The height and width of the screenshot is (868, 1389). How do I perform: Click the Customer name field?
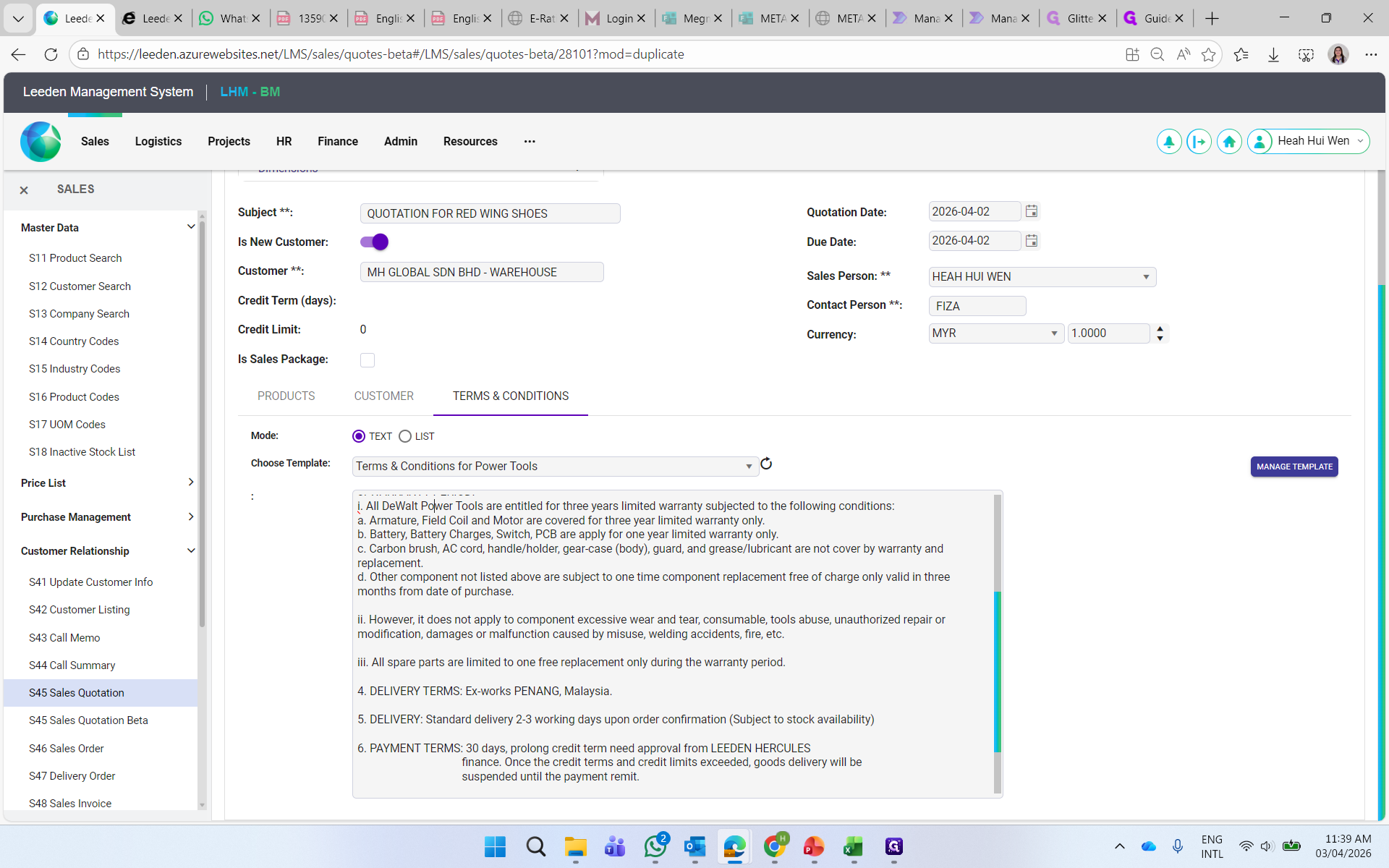point(482,272)
